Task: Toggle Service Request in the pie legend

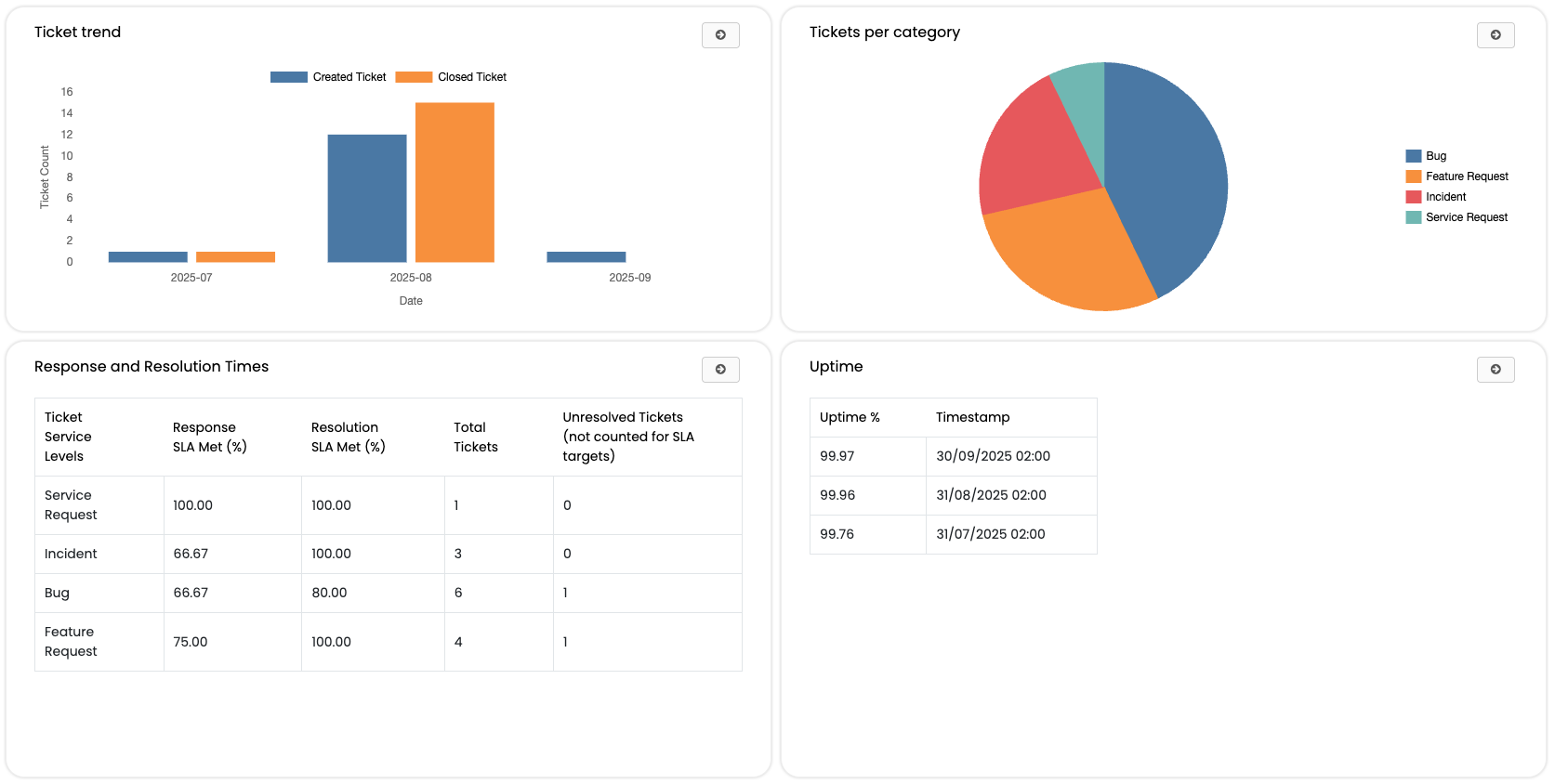Action: [x=1456, y=217]
